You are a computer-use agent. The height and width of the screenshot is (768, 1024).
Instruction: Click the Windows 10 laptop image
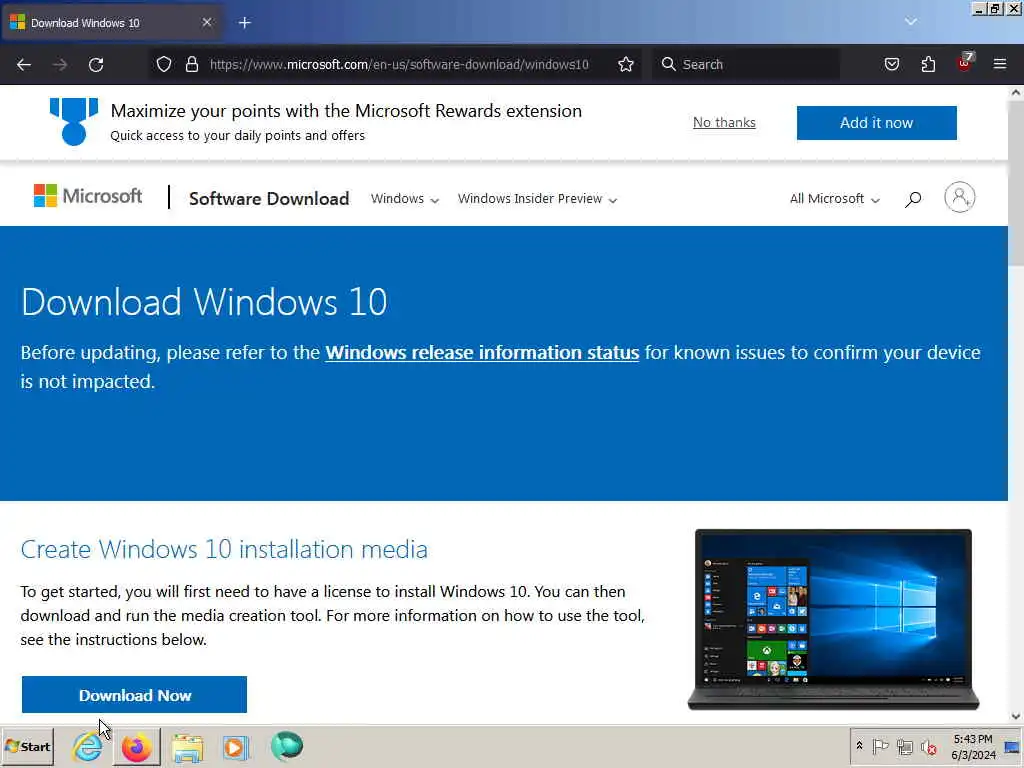click(x=833, y=620)
